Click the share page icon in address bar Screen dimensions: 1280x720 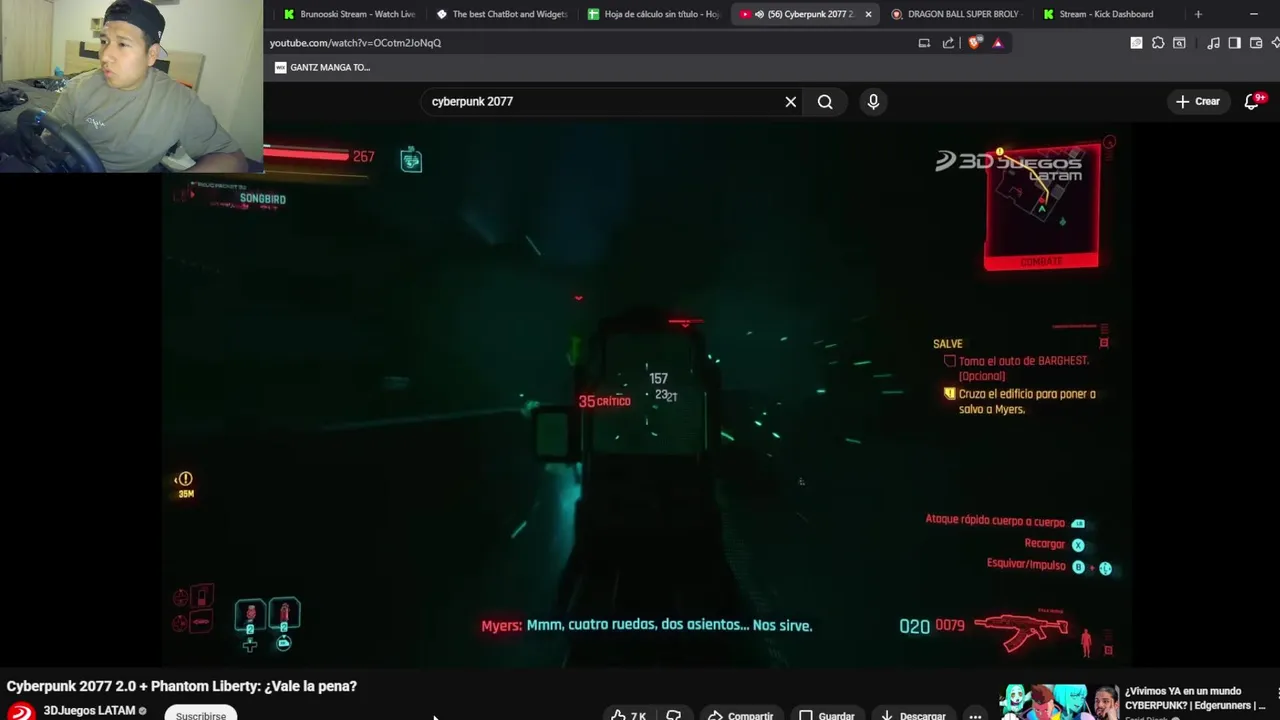[x=948, y=43]
